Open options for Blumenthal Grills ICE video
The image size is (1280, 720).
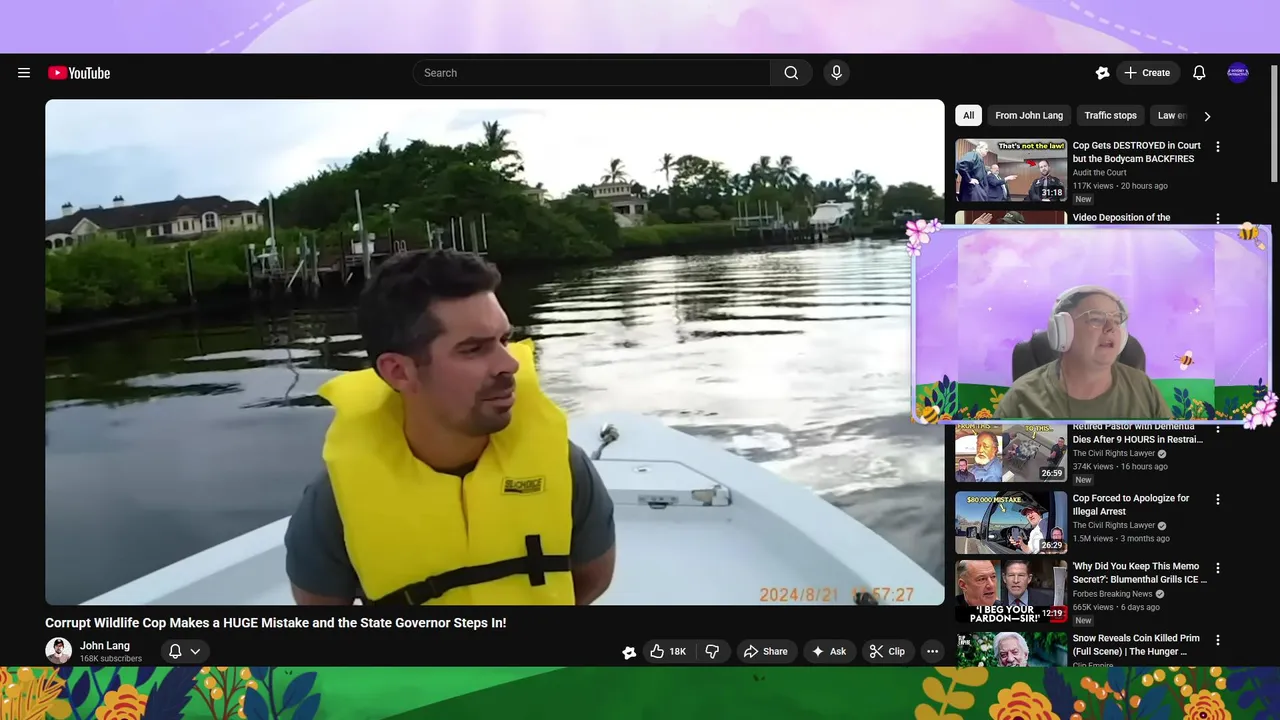[1218, 568]
